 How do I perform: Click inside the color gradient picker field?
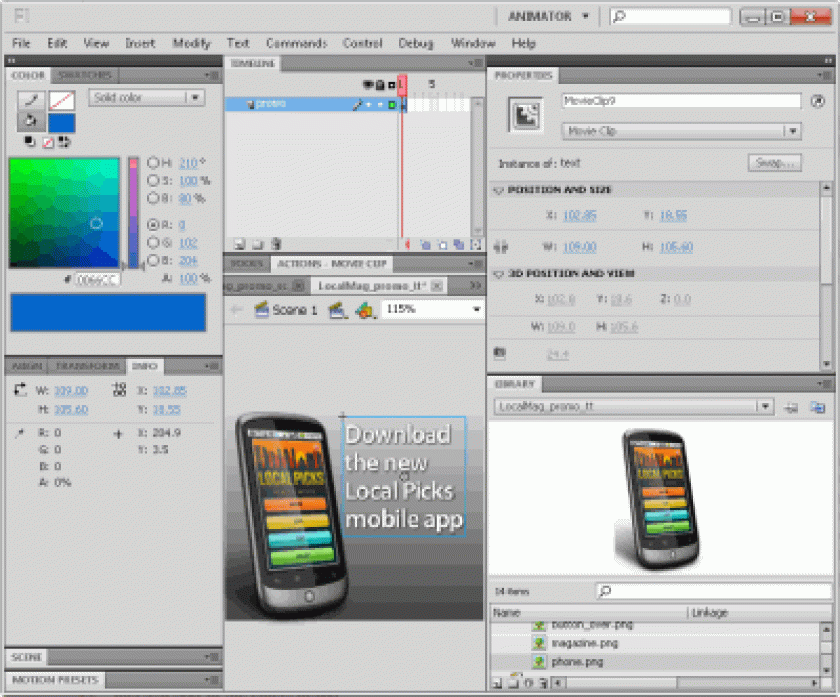[x=64, y=213]
